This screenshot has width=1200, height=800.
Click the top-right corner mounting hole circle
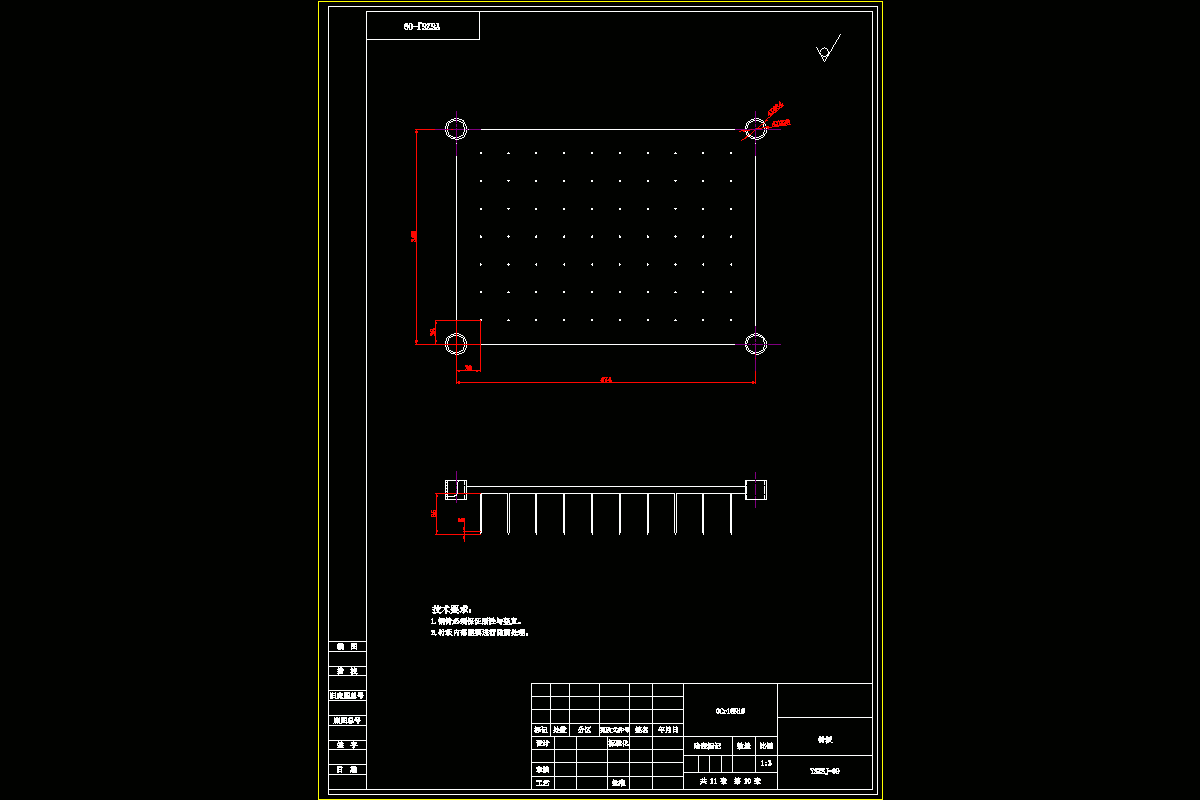(756, 128)
